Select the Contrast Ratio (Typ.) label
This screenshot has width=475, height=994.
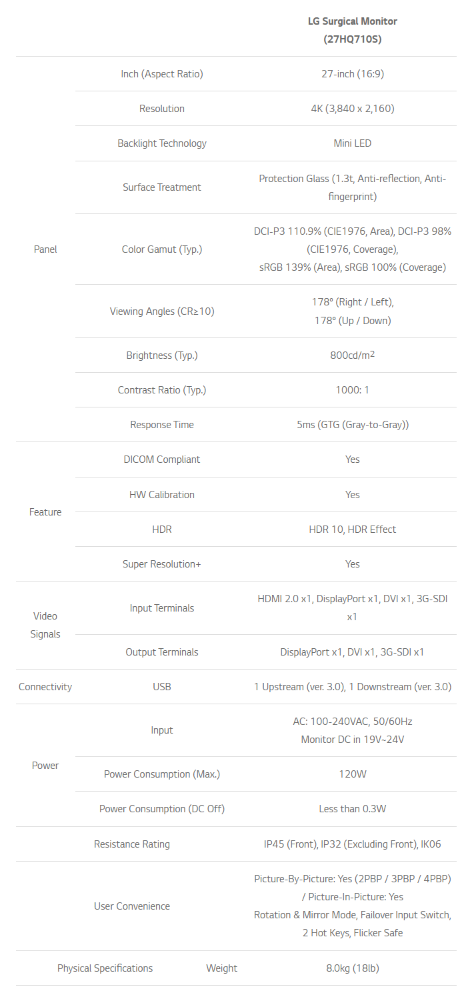coord(162,390)
